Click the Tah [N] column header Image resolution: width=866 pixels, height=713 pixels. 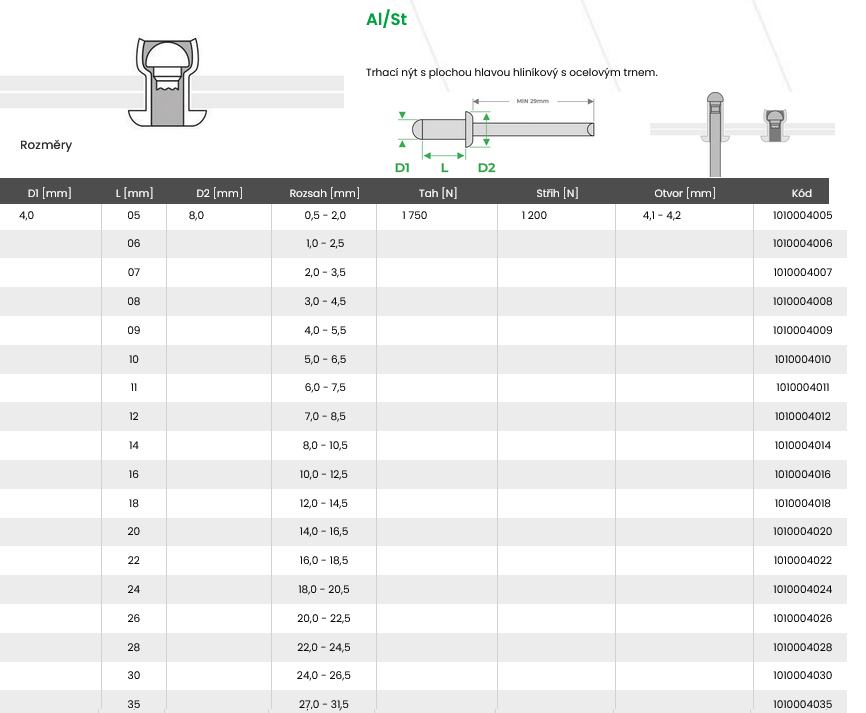(438, 193)
